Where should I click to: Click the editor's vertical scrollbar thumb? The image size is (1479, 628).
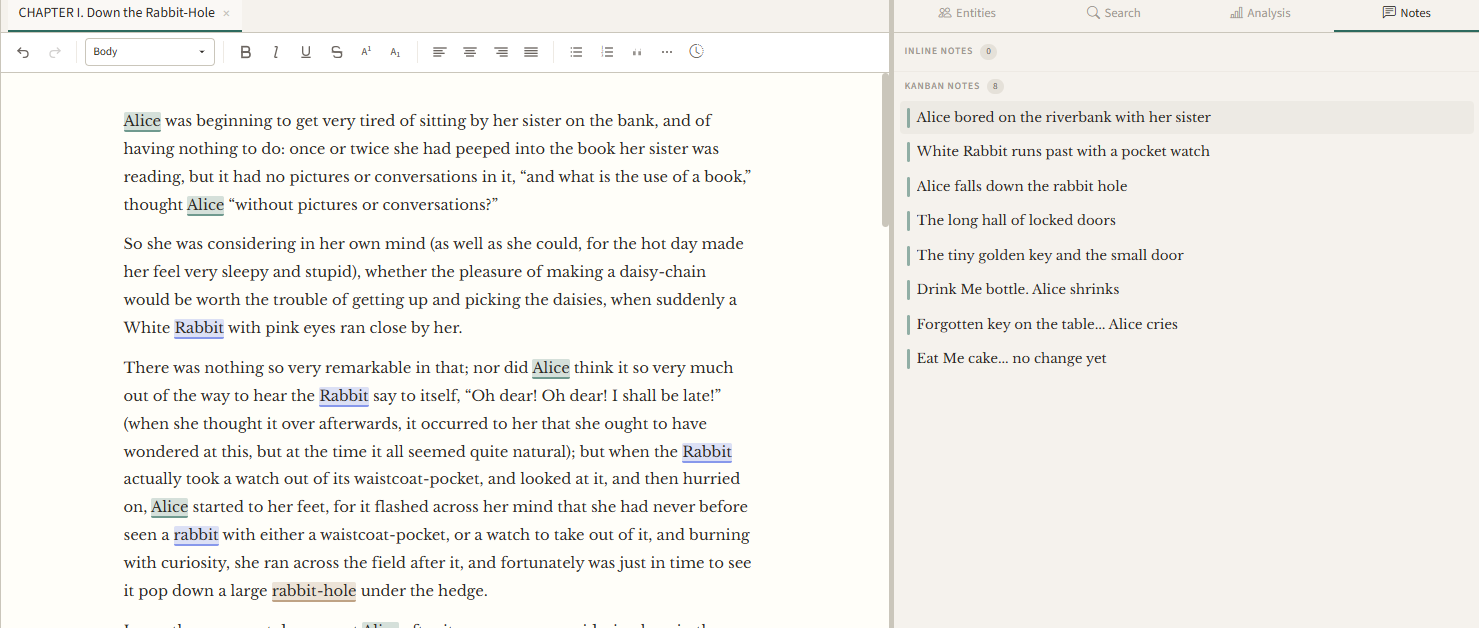tap(885, 150)
